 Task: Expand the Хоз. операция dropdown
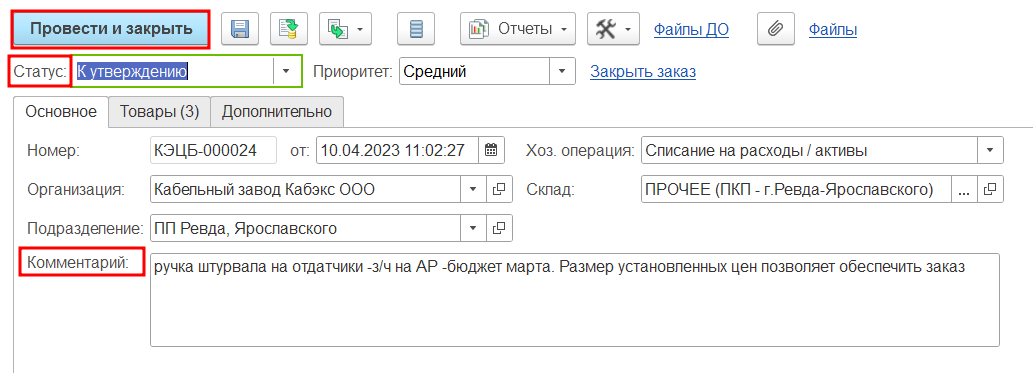point(990,150)
